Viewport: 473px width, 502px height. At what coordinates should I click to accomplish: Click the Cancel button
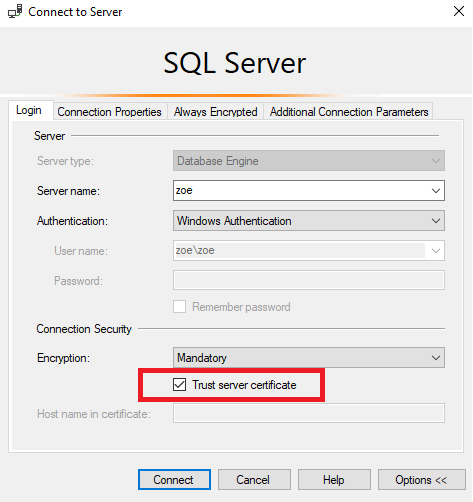[x=254, y=480]
